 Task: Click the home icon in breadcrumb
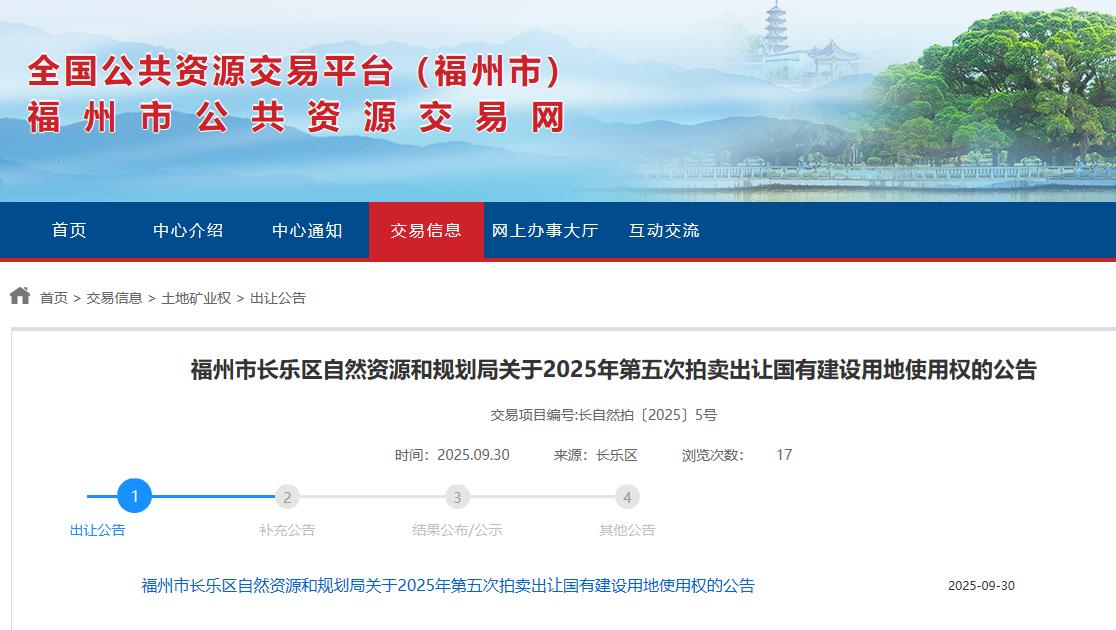click(20, 296)
